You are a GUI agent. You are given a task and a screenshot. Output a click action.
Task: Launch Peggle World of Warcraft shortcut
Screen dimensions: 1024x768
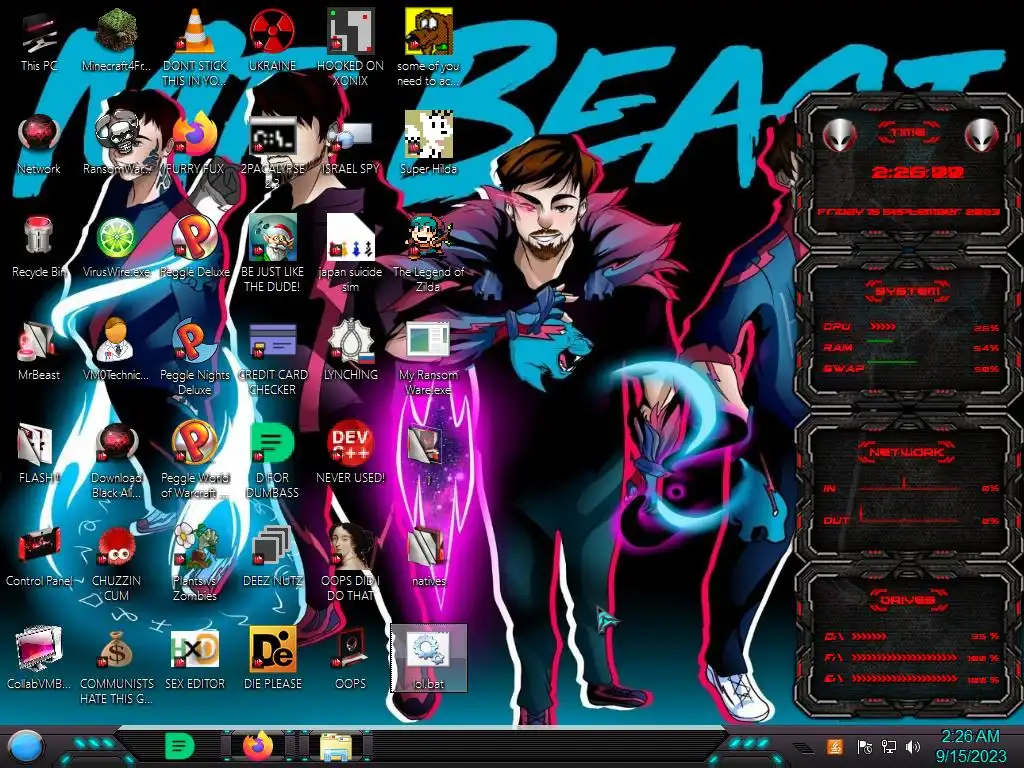[195, 460]
